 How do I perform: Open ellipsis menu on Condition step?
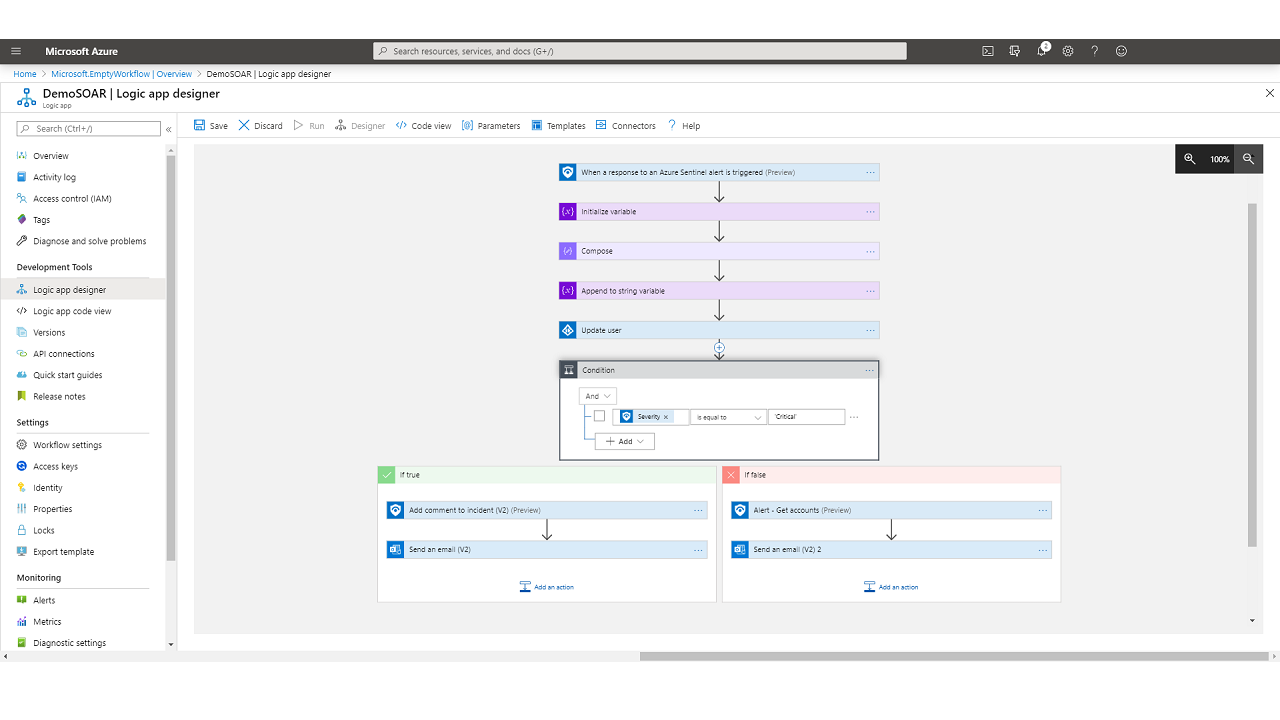[869, 370]
